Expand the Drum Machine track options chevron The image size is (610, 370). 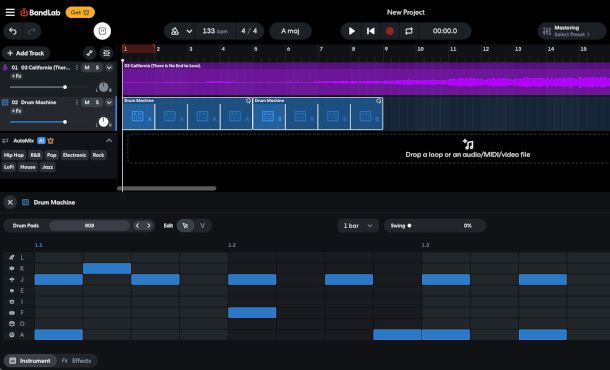click(x=109, y=102)
